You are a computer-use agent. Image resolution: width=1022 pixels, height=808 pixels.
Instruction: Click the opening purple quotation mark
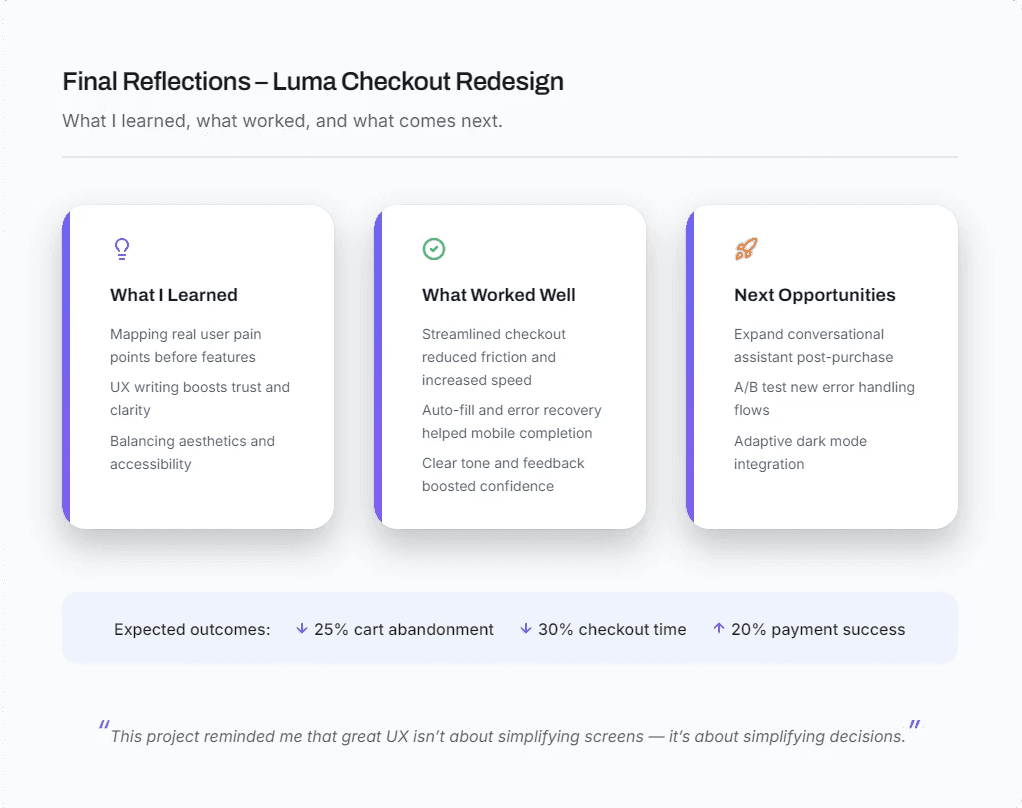pyautogui.click(x=104, y=725)
